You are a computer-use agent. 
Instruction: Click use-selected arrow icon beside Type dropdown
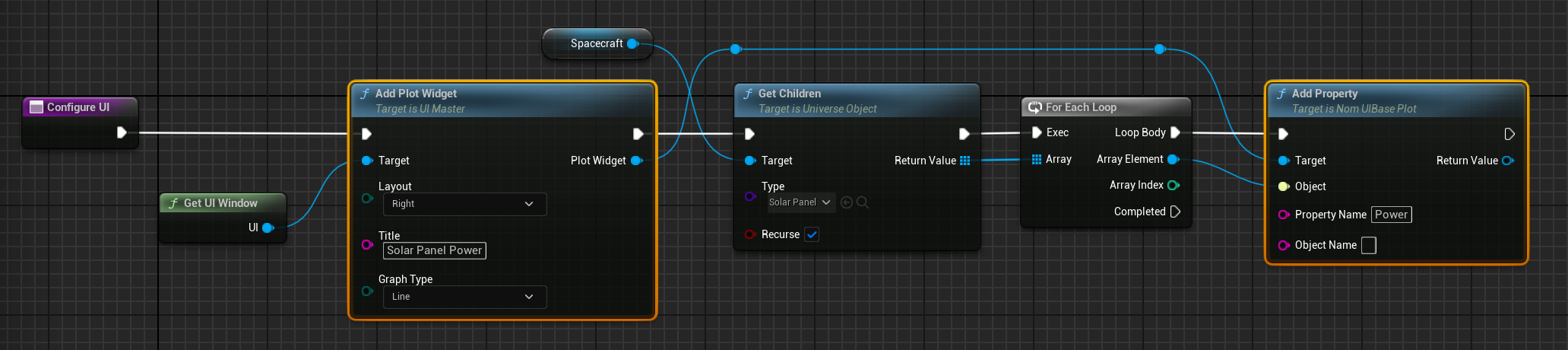pyautogui.click(x=847, y=202)
